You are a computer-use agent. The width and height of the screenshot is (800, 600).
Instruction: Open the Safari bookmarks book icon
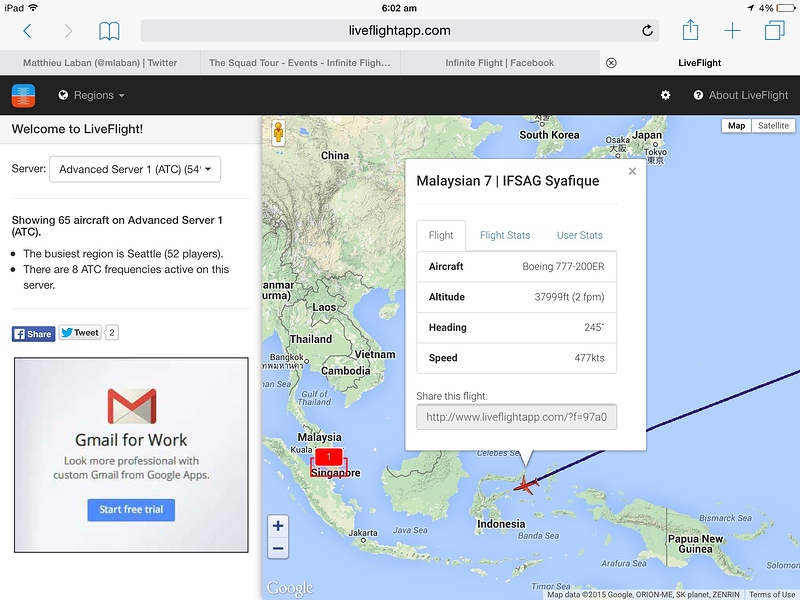[109, 31]
